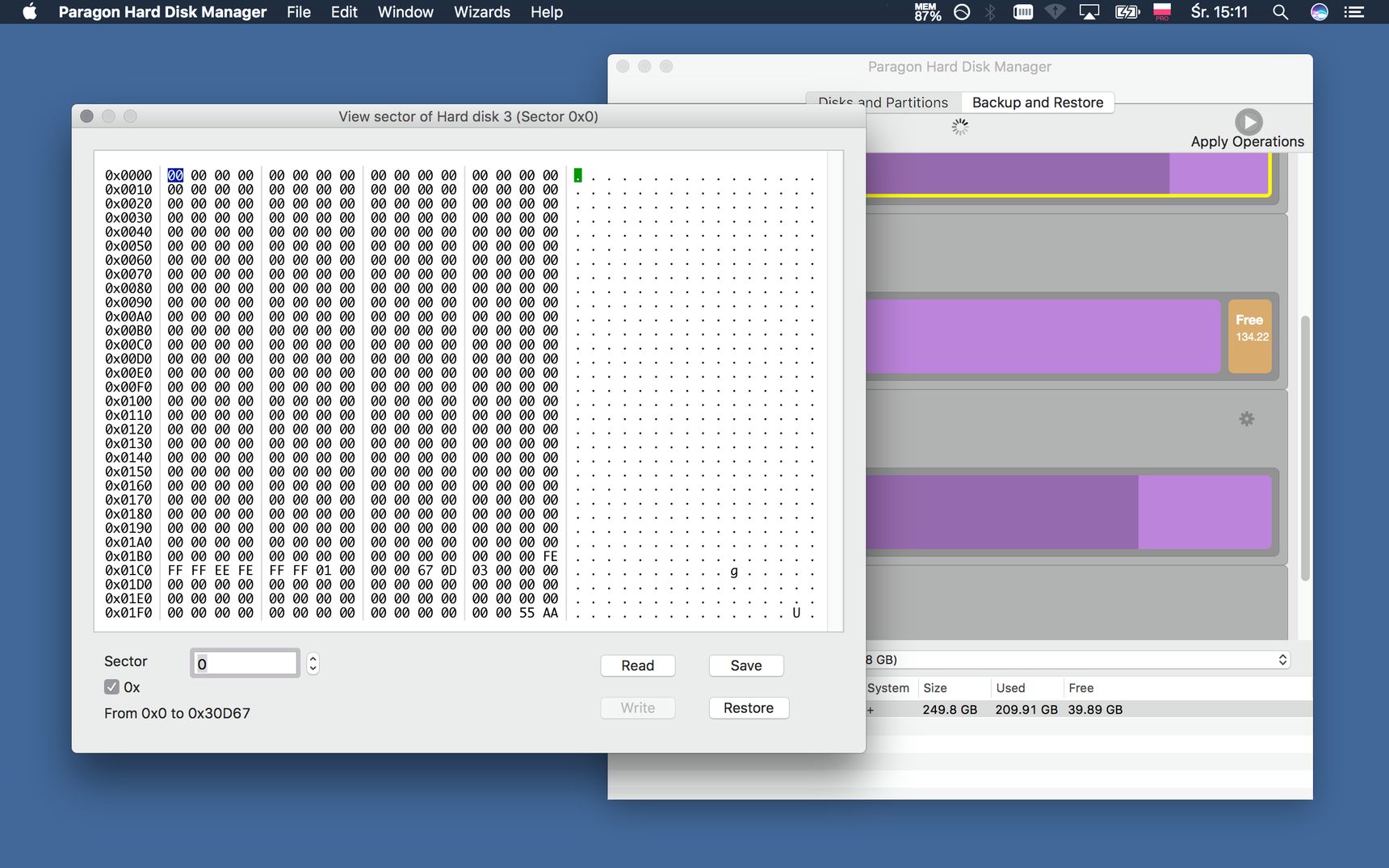Image resolution: width=1389 pixels, height=868 pixels.
Task: Switch to Disks and Partitions tab
Action: [x=883, y=103]
